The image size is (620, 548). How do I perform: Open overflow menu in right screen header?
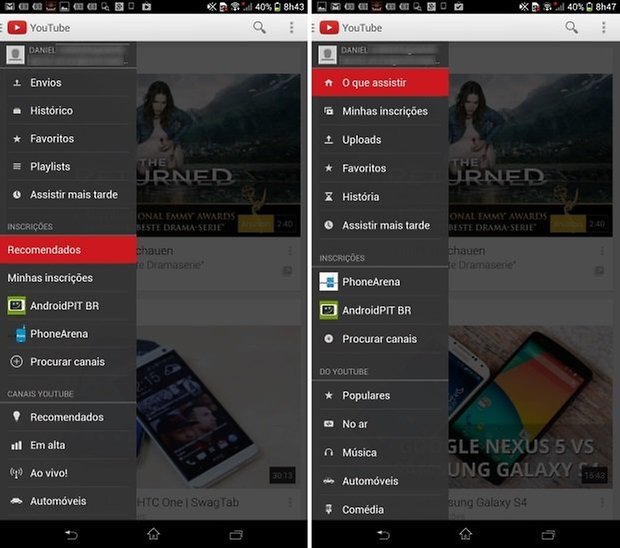pos(603,28)
